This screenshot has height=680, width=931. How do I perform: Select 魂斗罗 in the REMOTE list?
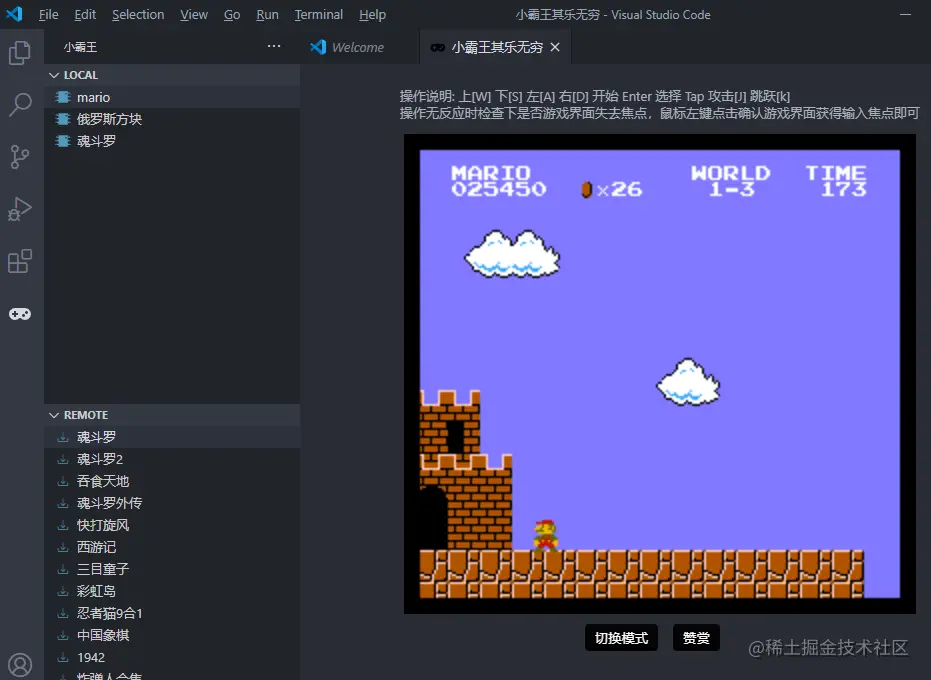tap(172, 437)
